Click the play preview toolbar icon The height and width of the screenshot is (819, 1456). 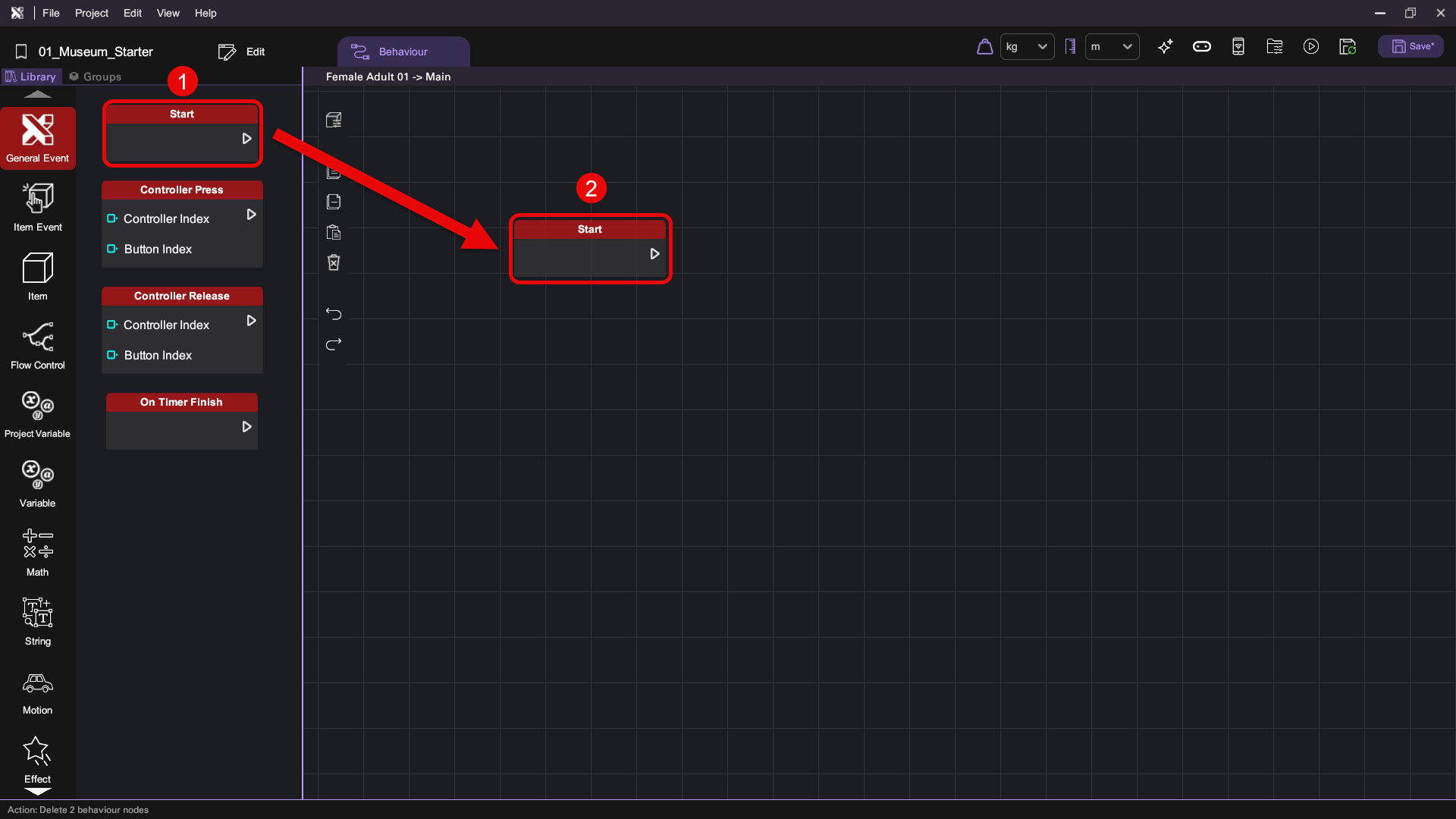pyautogui.click(x=1310, y=47)
